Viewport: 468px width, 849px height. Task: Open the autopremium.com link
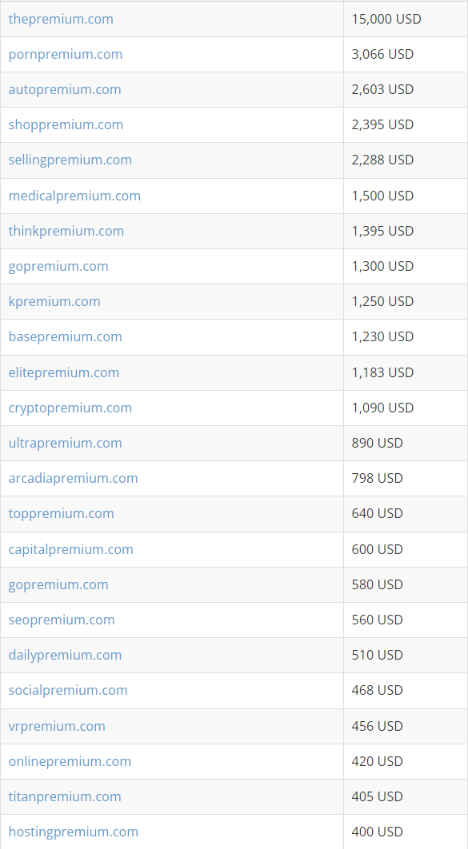tap(64, 89)
